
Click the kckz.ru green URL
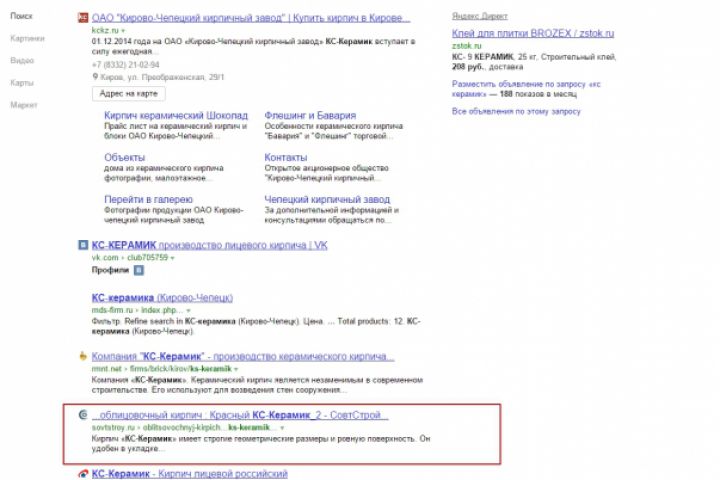[105, 31]
